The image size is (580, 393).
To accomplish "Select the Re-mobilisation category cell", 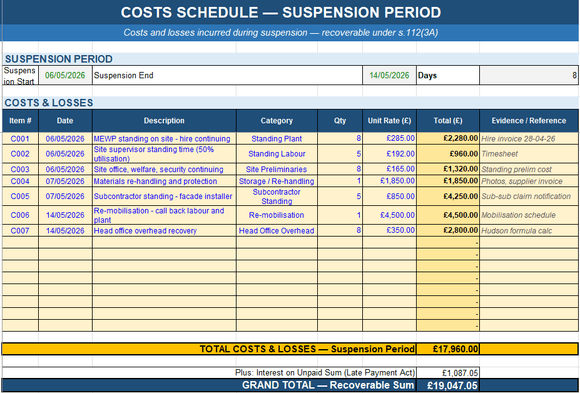I will tap(277, 215).
